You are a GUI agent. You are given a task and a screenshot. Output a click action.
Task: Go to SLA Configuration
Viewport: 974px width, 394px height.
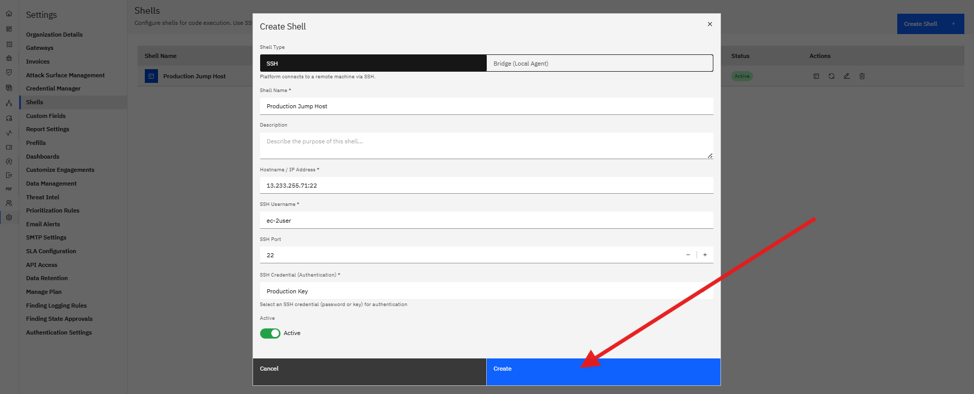(51, 251)
